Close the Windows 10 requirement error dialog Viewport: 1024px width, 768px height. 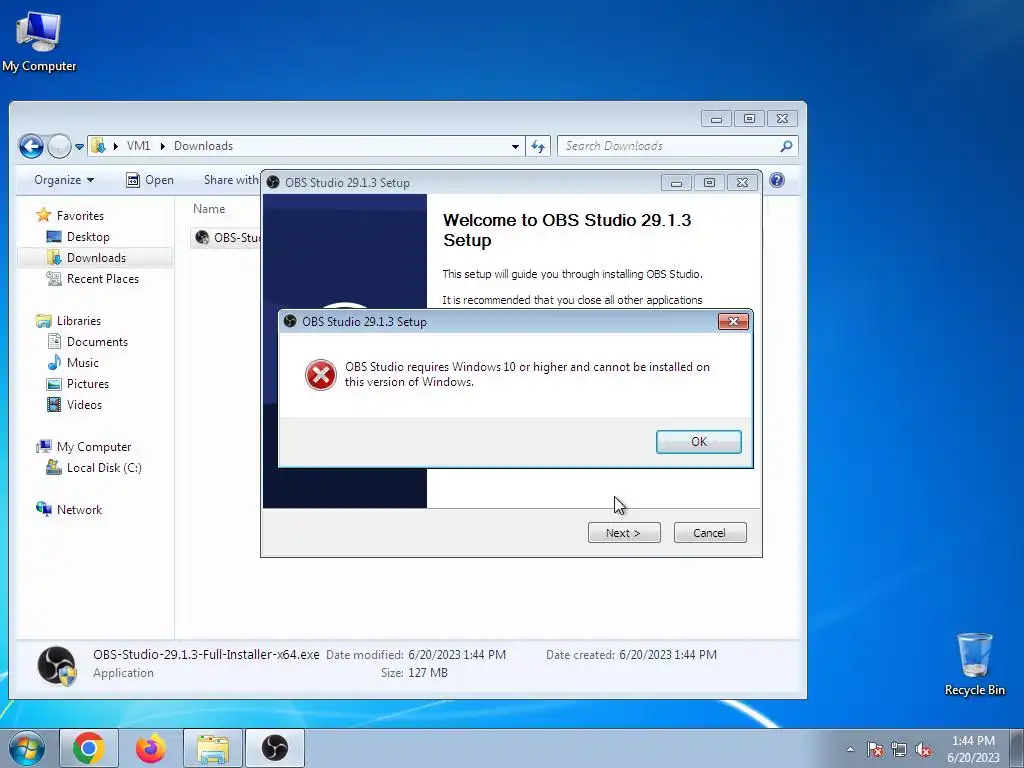click(x=733, y=321)
